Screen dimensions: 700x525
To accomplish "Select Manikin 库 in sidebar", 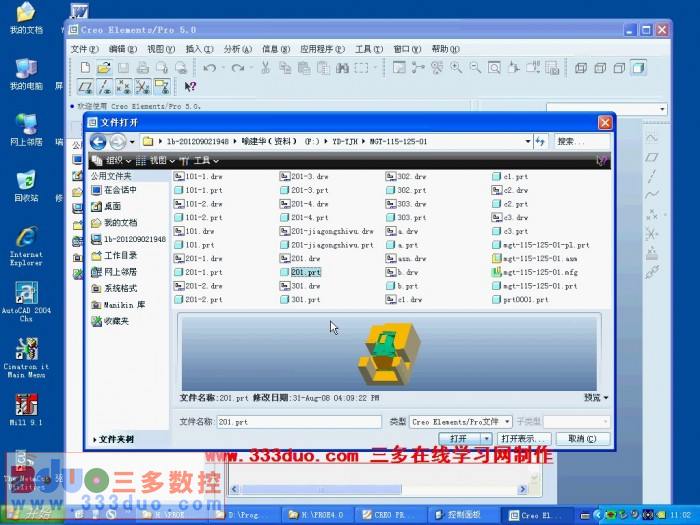I will pos(118,305).
